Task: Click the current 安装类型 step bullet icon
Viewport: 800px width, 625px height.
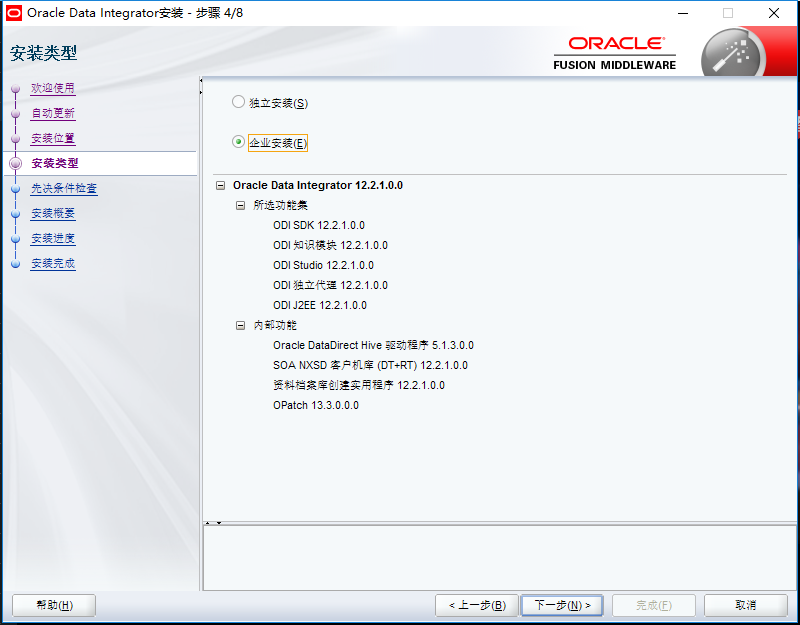Action: tap(16, 163)
